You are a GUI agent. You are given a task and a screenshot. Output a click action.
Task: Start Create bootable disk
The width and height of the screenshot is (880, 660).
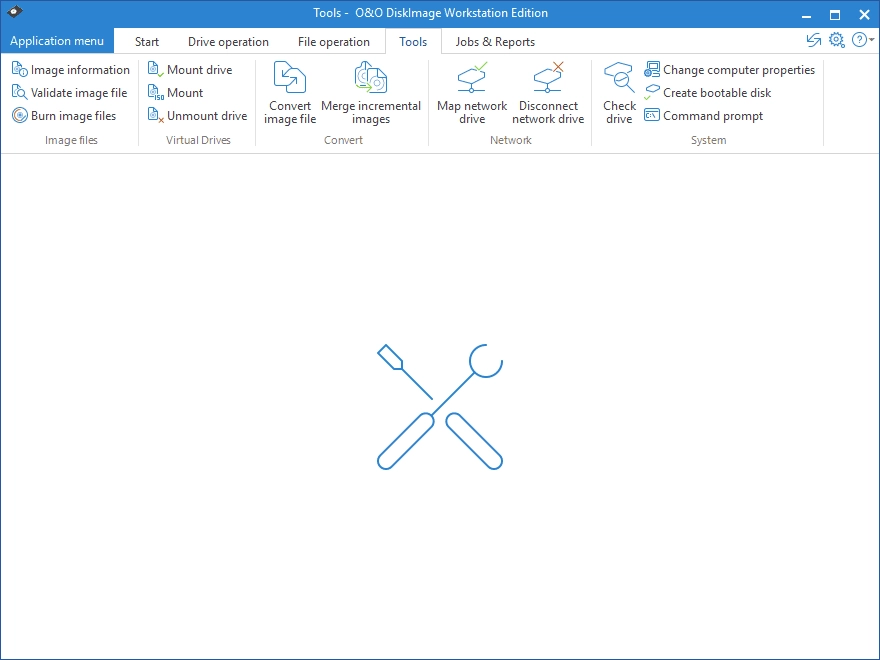[707, 93]
